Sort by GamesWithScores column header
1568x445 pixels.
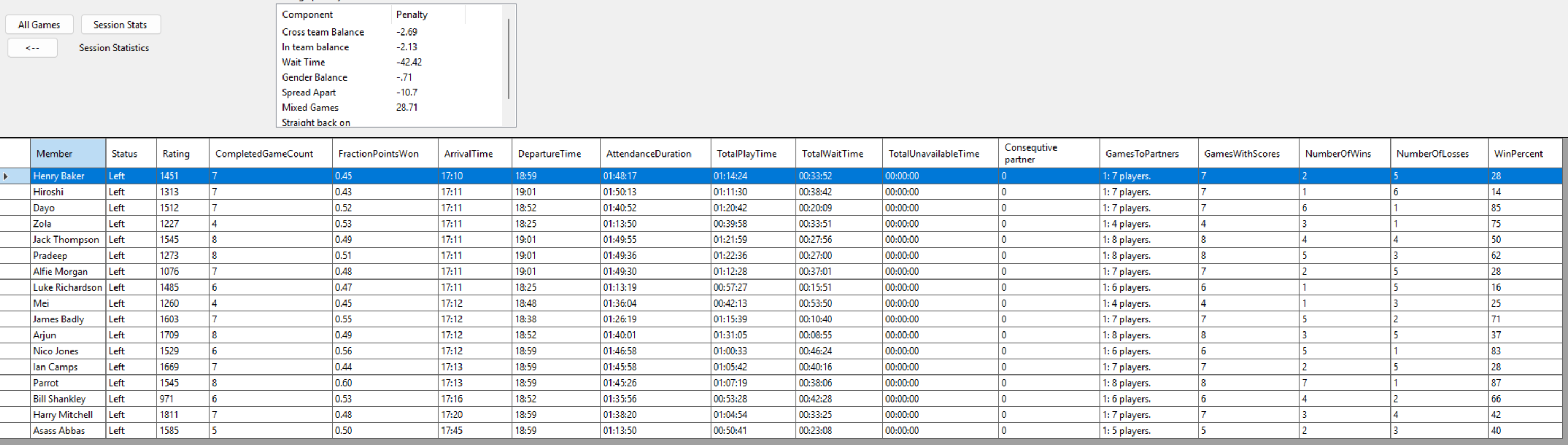[1248, 154]
